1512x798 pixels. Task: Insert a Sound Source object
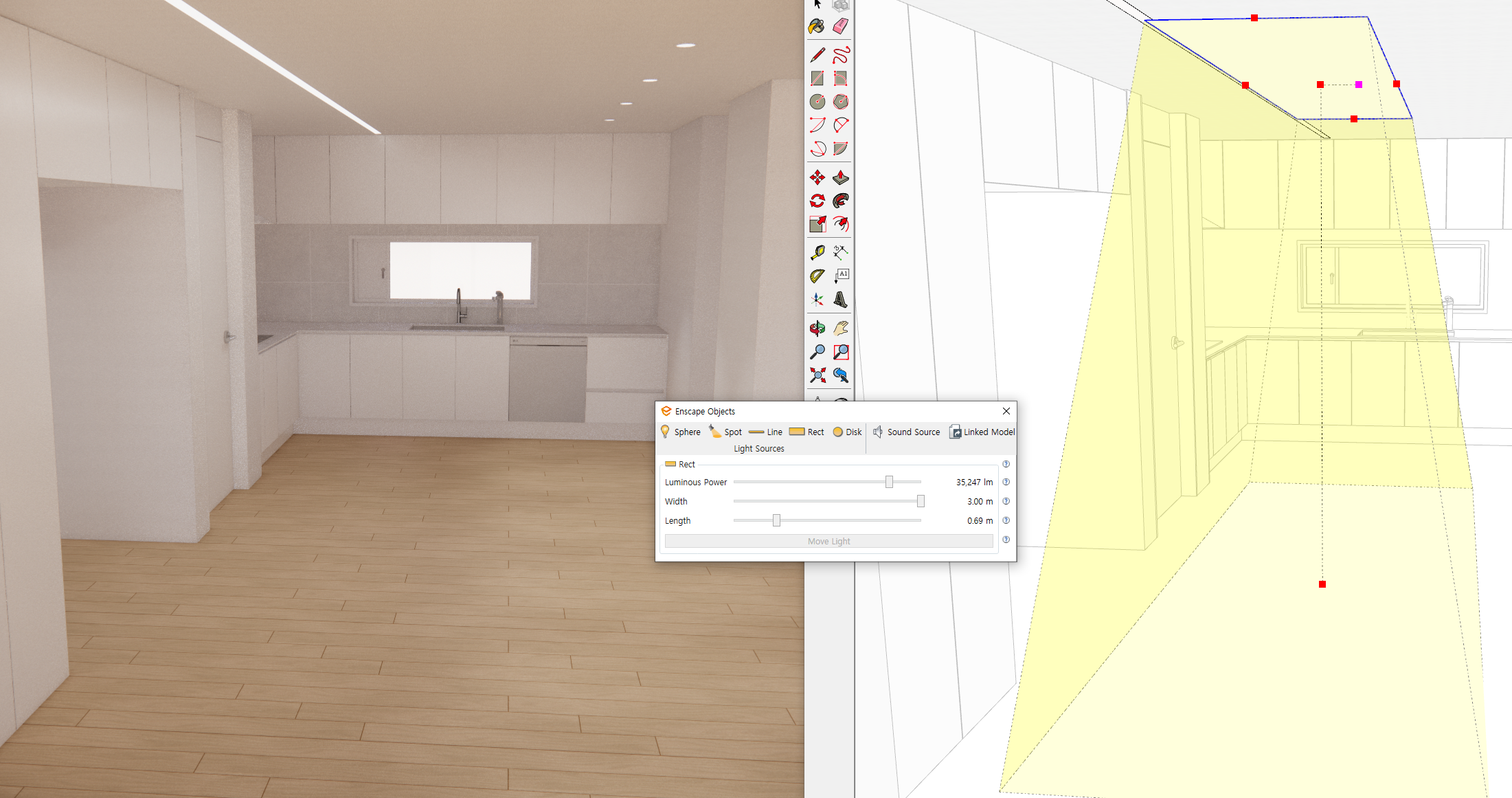tap(906, 432)
